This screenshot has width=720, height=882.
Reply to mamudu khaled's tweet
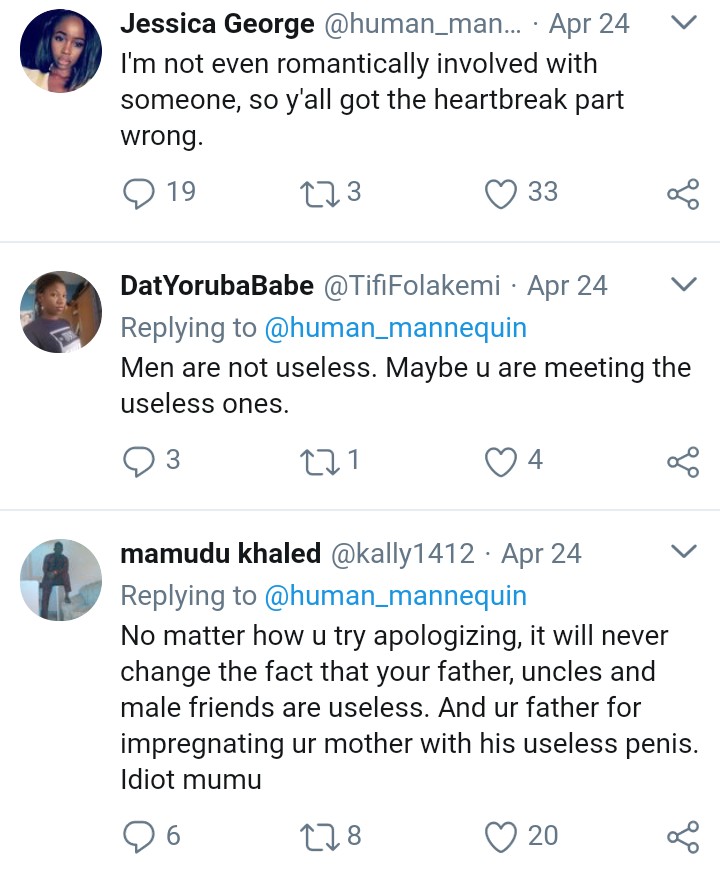[x=137, y=836]
